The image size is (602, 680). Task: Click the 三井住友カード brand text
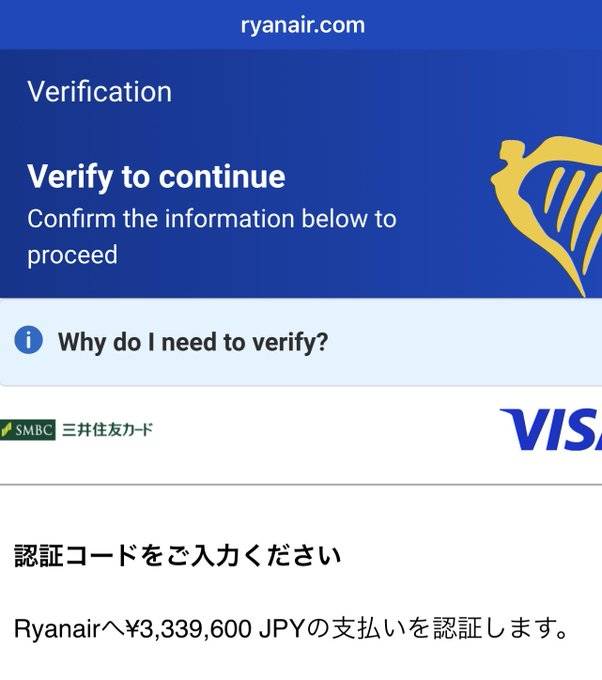click(108, 429)
